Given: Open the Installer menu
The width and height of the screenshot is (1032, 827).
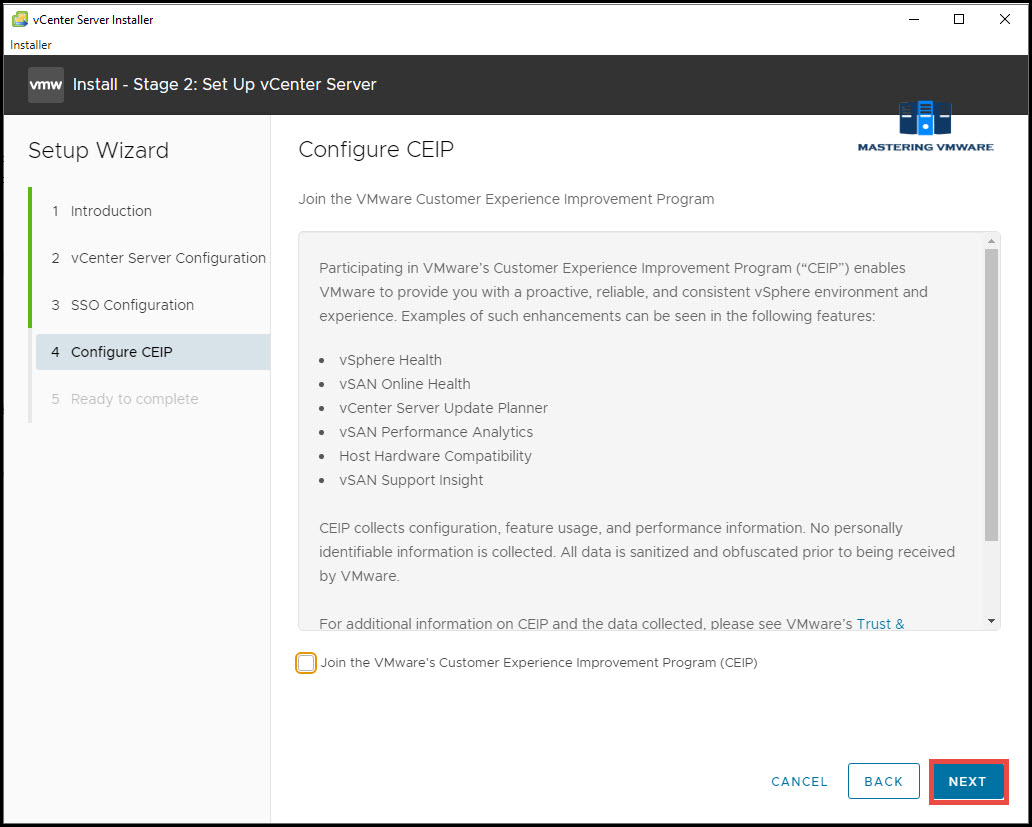Looking at the screenshot, I should 31,45.
